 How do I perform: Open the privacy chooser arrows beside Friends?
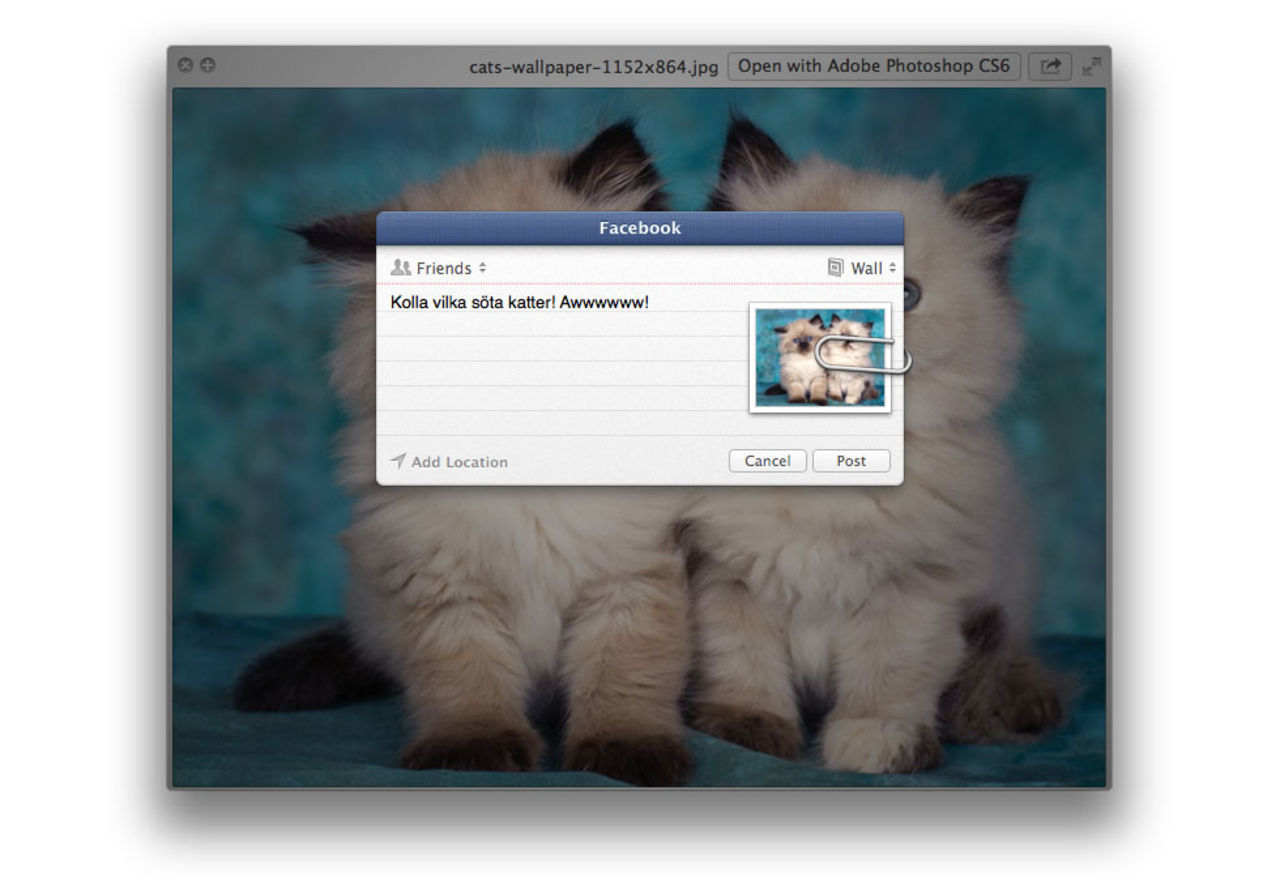[482, 267]
